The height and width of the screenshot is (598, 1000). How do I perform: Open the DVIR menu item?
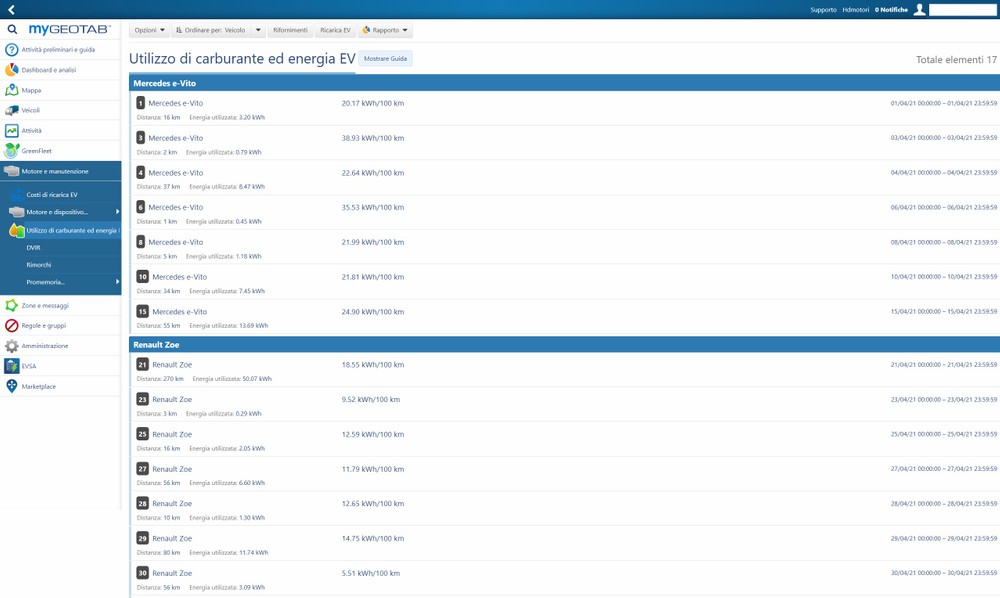[33, 247]
